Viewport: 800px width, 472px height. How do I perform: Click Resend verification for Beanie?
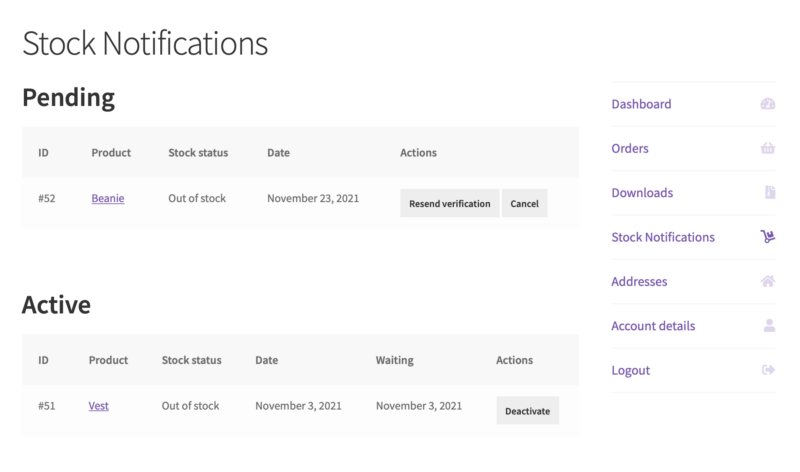pyautogui.click(x=449, y=203)
